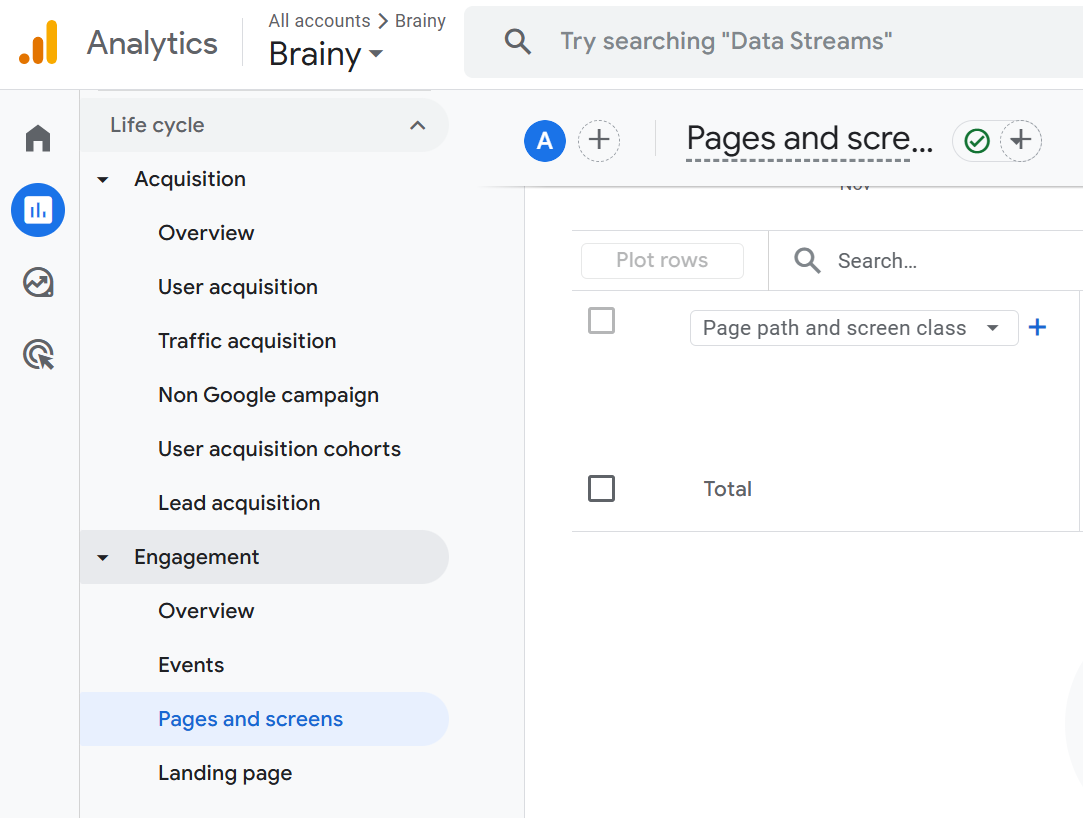
Task: Click the blue A comparison avatar chip
Action: (545, 140)
